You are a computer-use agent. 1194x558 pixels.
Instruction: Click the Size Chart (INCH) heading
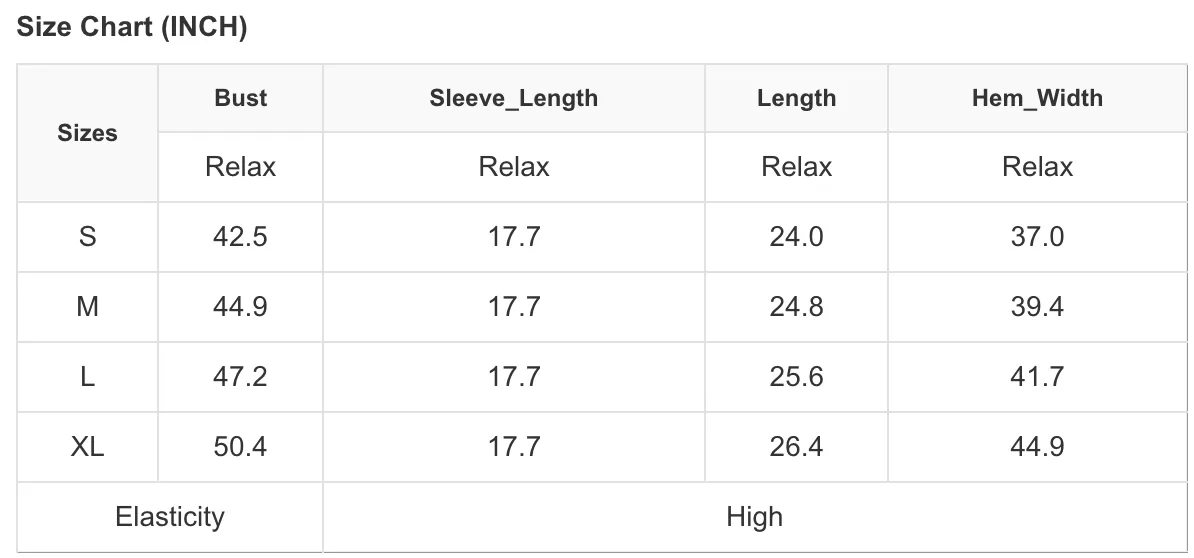pyautogui.click(x=132, y=27)
